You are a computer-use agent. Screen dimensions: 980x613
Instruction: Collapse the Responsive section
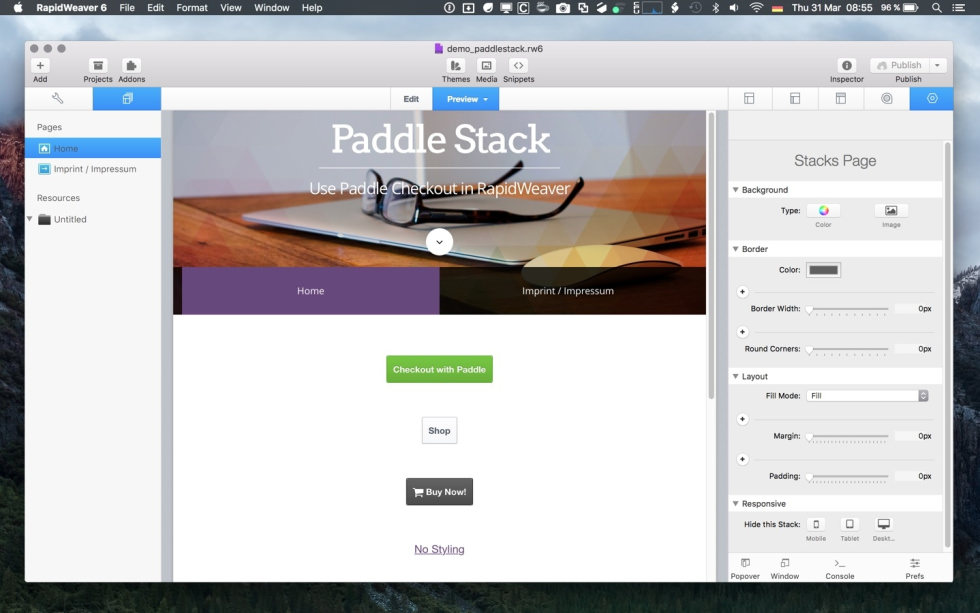pyautogui.click(x=736, y=504)
